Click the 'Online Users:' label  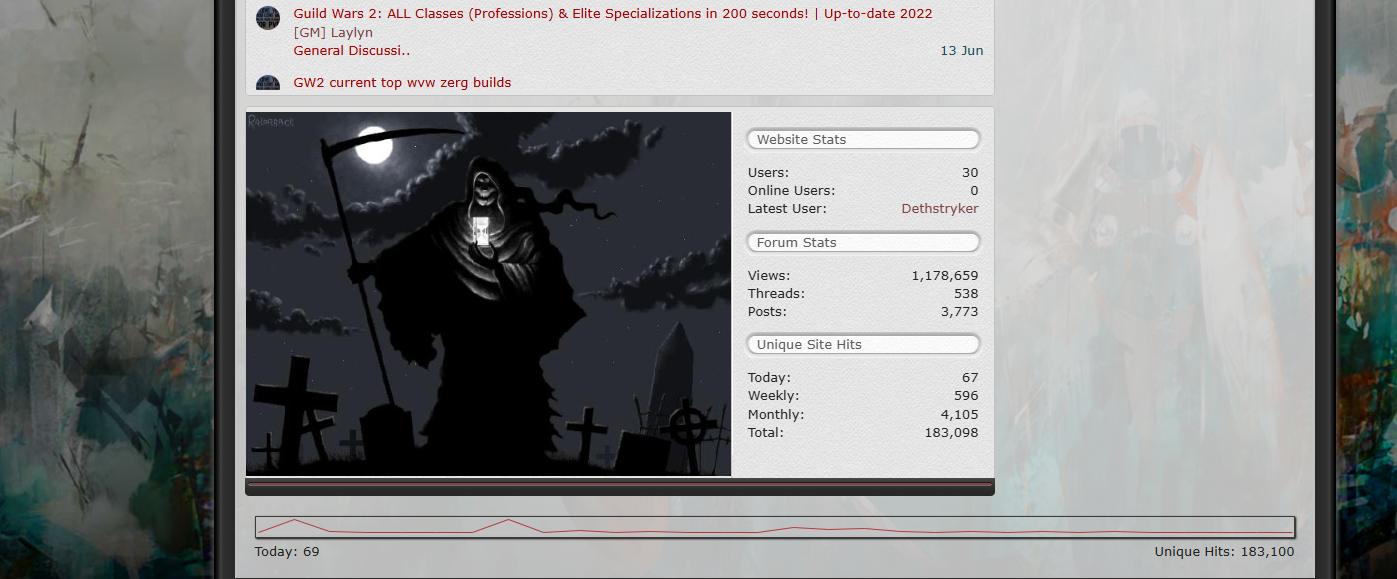coord(792,191)
